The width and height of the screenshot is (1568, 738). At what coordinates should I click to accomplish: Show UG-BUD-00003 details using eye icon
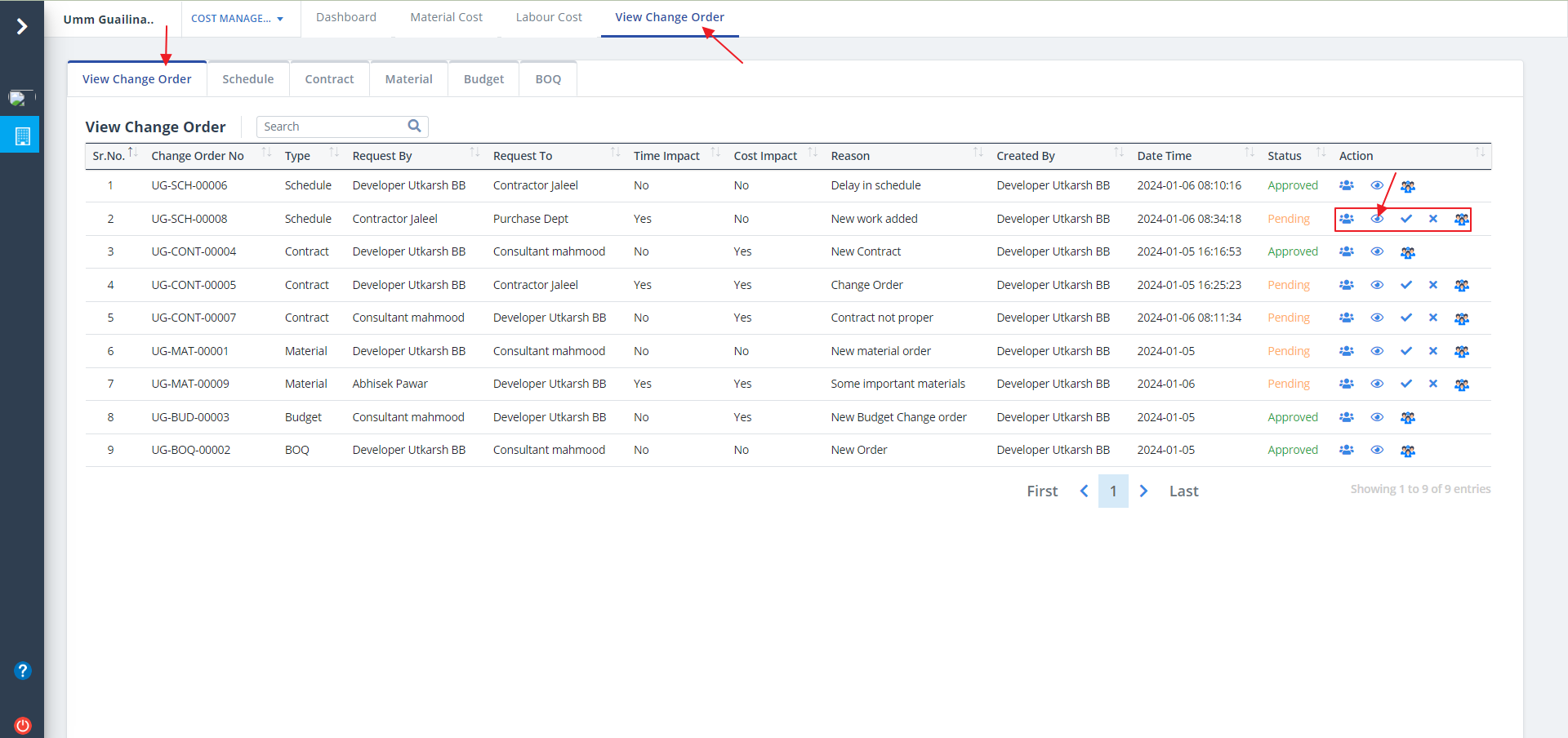tap(1376, 417)
